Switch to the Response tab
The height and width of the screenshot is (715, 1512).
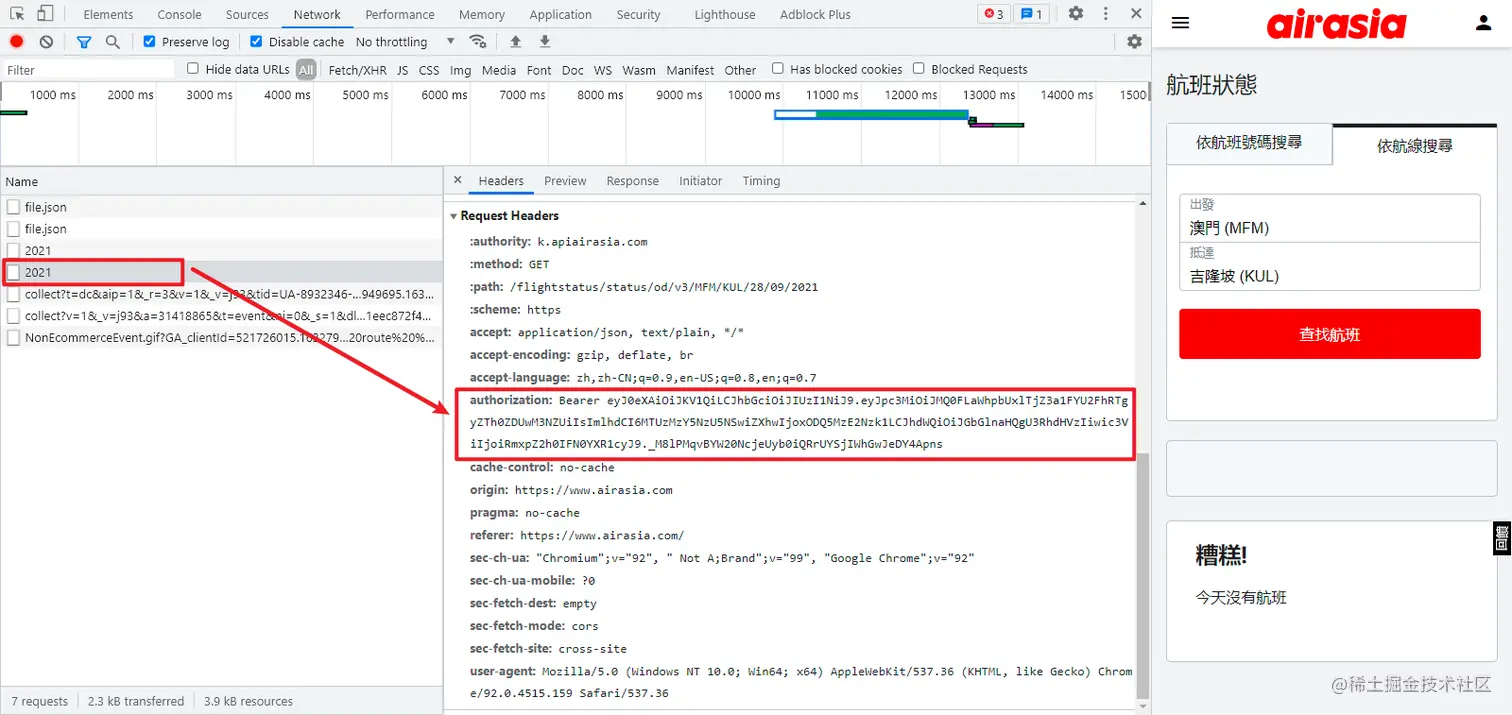632,181
